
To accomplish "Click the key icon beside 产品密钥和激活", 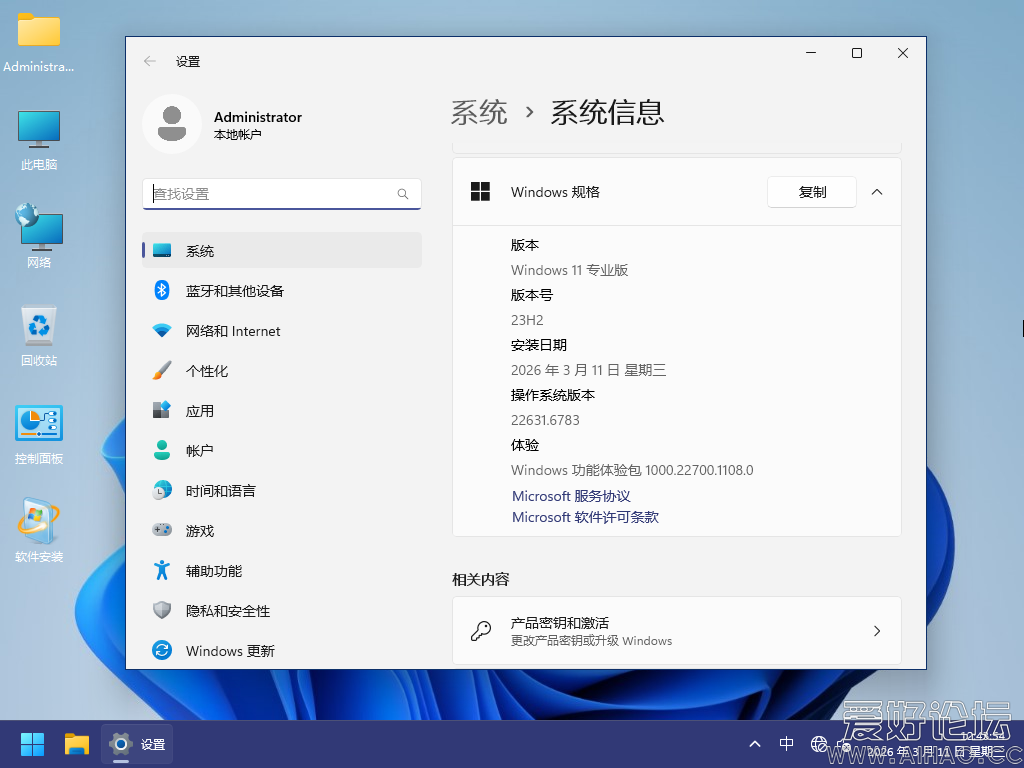I will [x=481, y=631].
